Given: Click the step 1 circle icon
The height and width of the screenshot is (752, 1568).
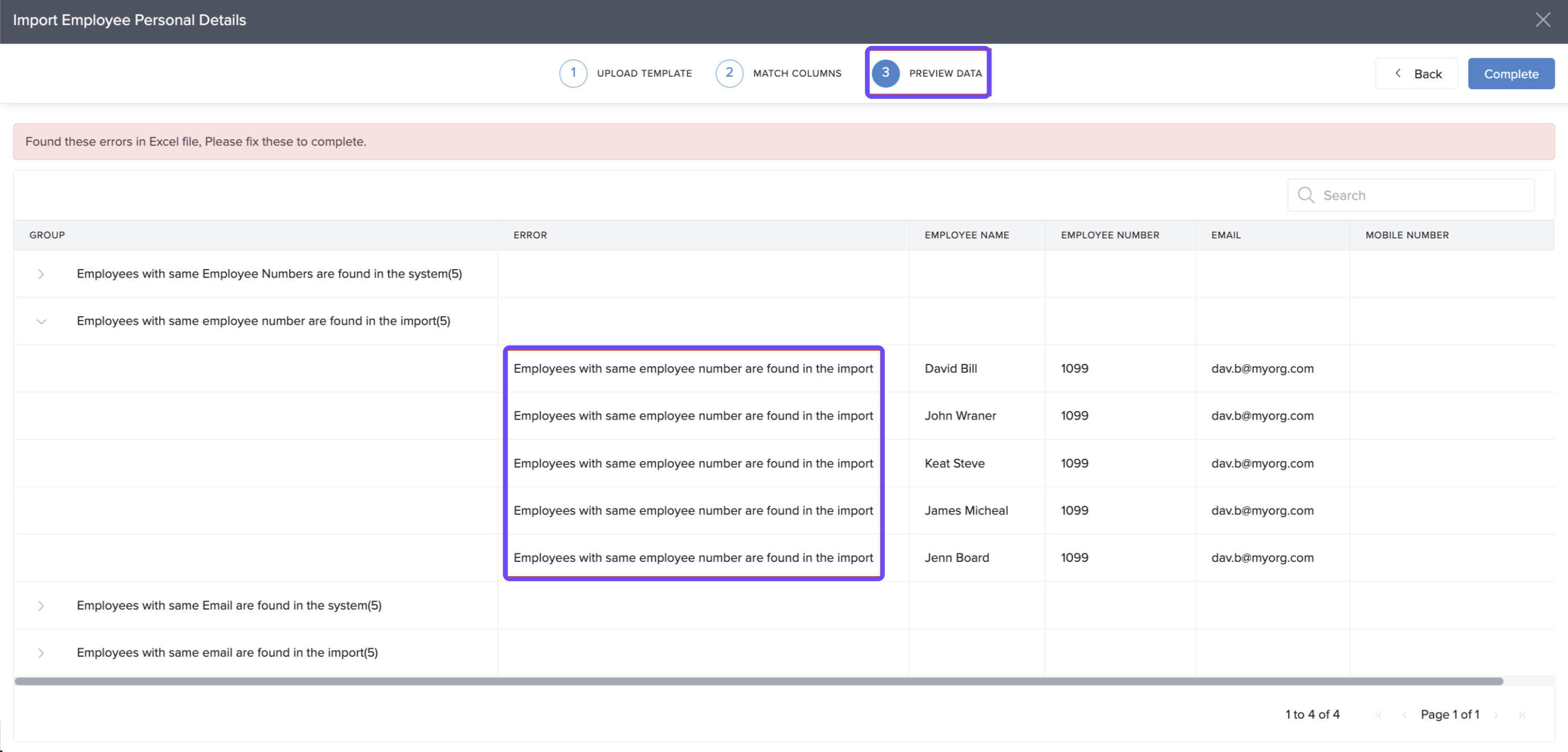Looking at the screenshot, I should pos(573,73).
